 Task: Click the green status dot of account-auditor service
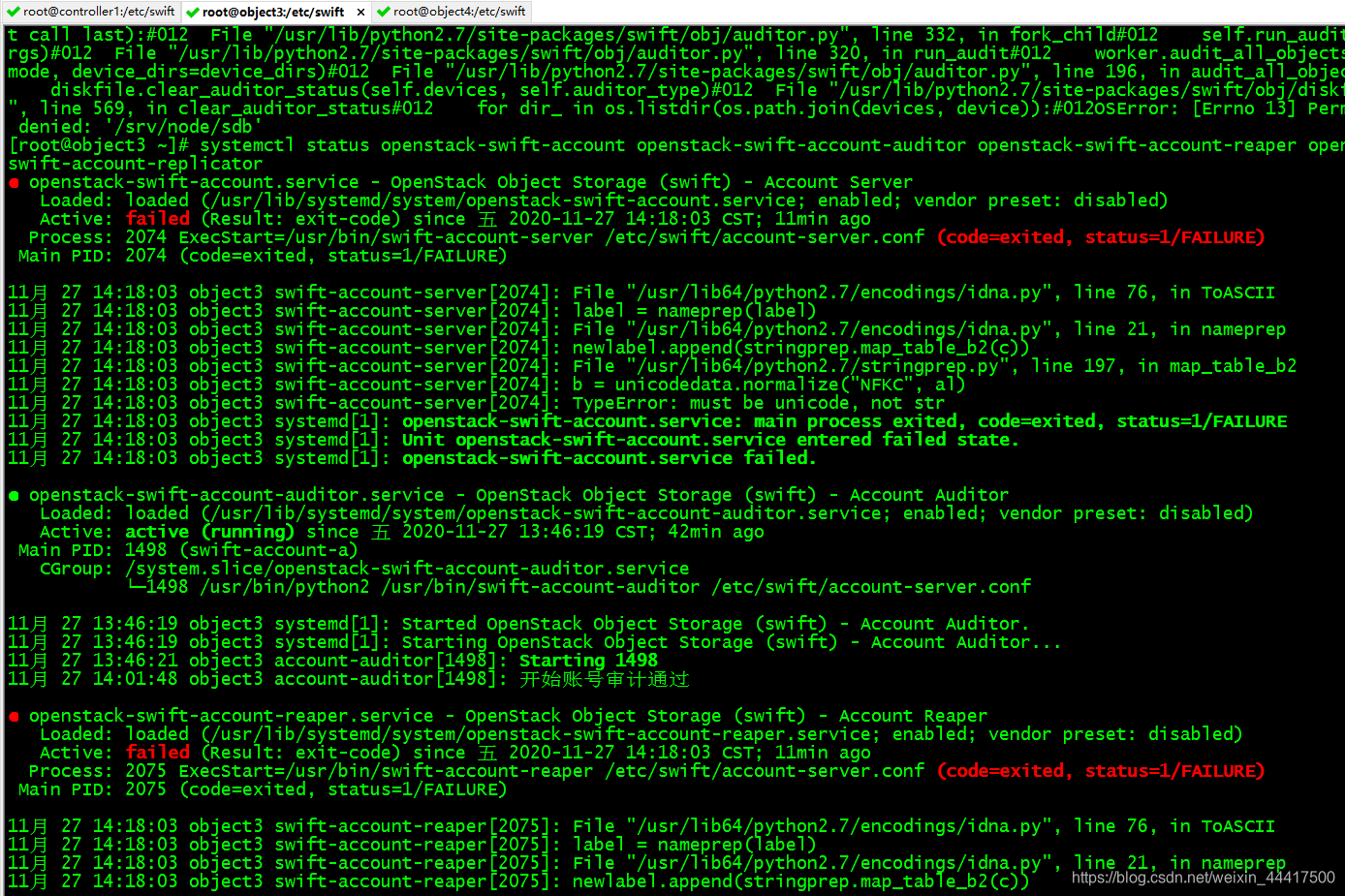[14, 495]
